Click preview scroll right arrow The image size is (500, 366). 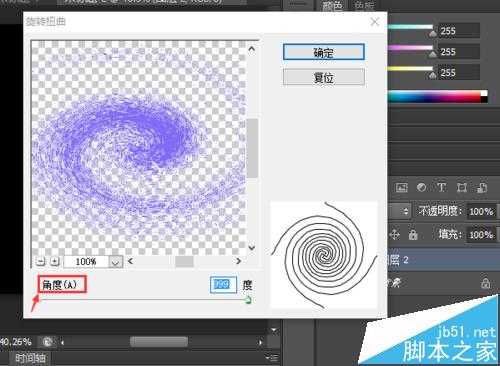point(238,261)
